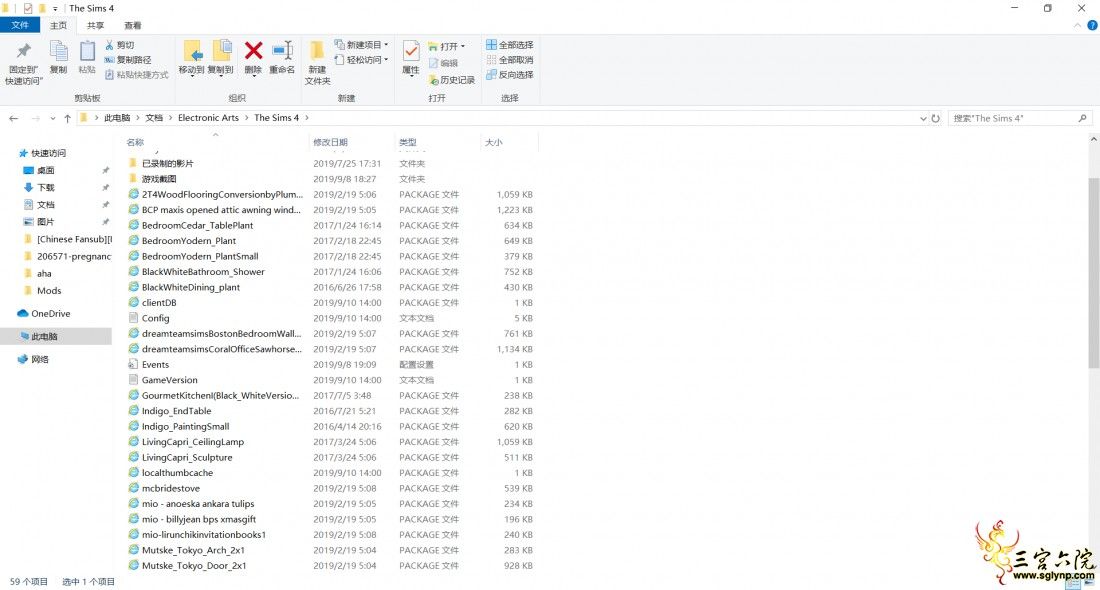Switch to the Home (主页) tab

pyautogui.click(x=58, y=25)
